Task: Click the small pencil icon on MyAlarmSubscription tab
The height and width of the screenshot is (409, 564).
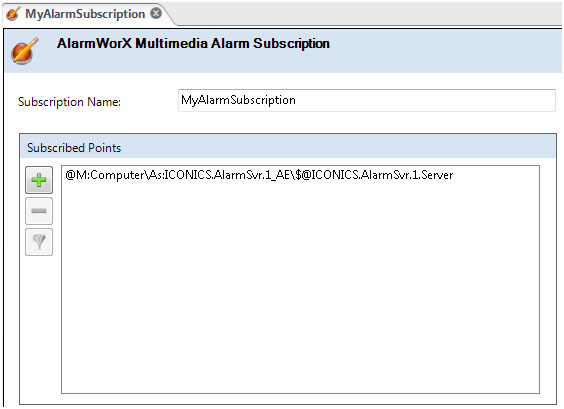Action: 13,14
